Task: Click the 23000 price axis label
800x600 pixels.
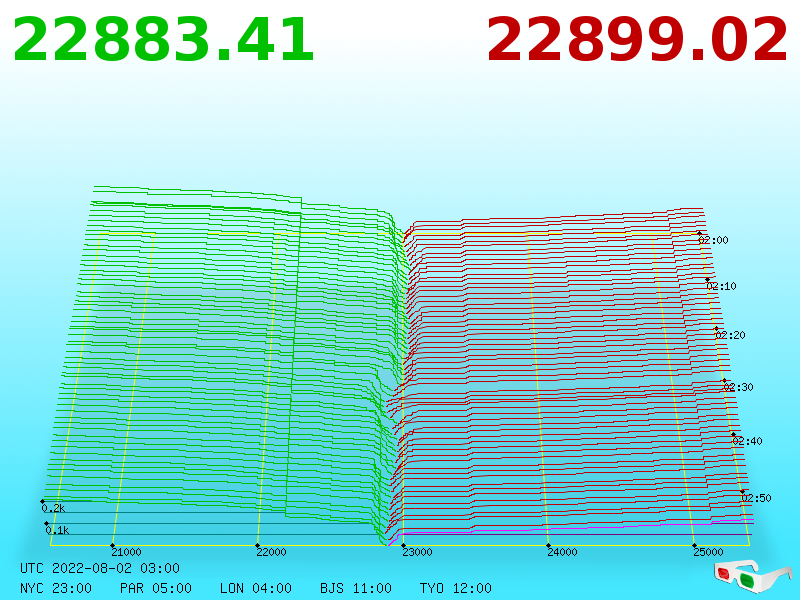Action: (x=417, y=552)
